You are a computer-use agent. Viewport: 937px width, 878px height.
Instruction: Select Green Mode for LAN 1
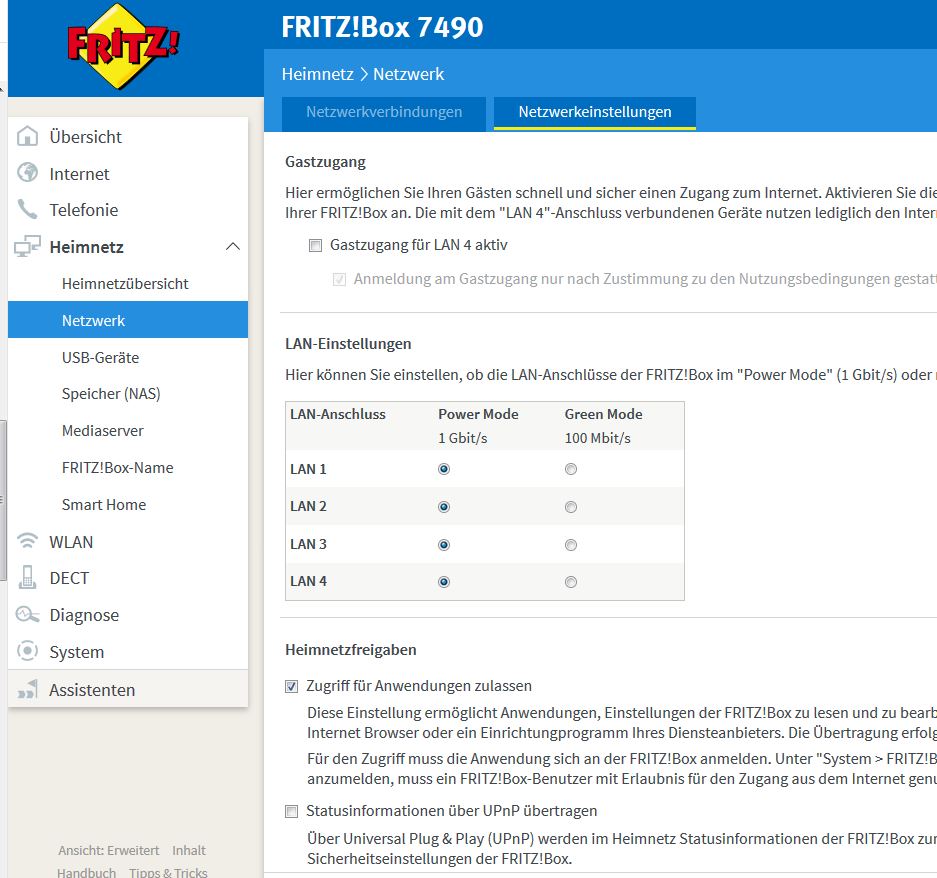571,469
